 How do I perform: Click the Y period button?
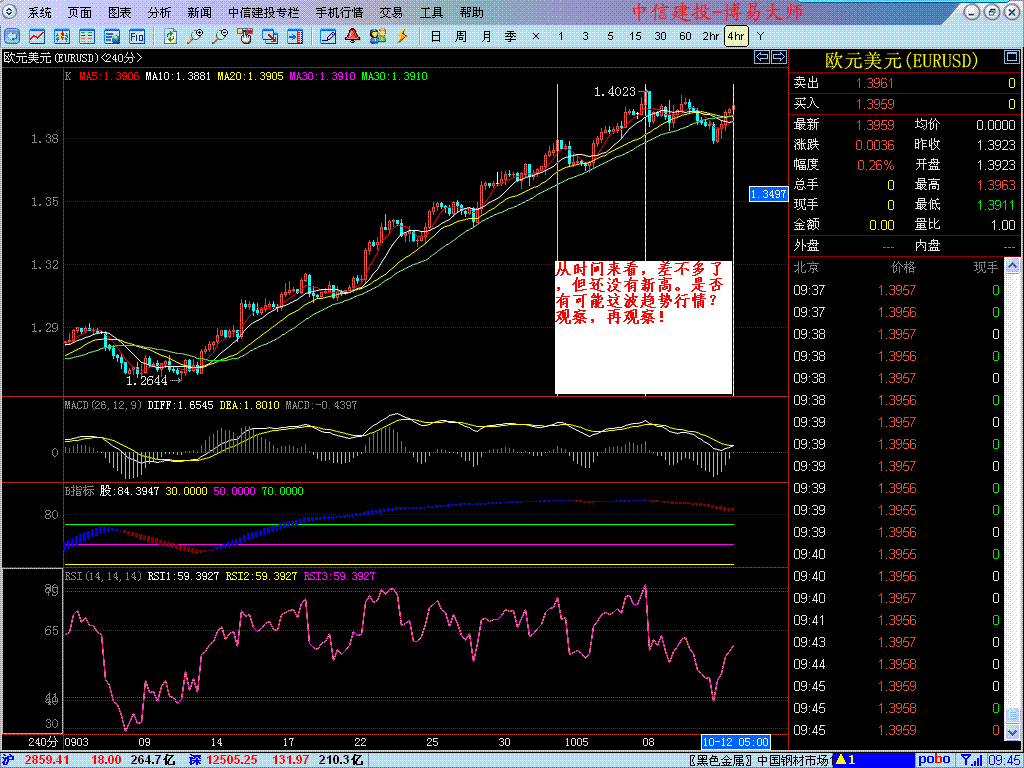[x=760, y=36]
